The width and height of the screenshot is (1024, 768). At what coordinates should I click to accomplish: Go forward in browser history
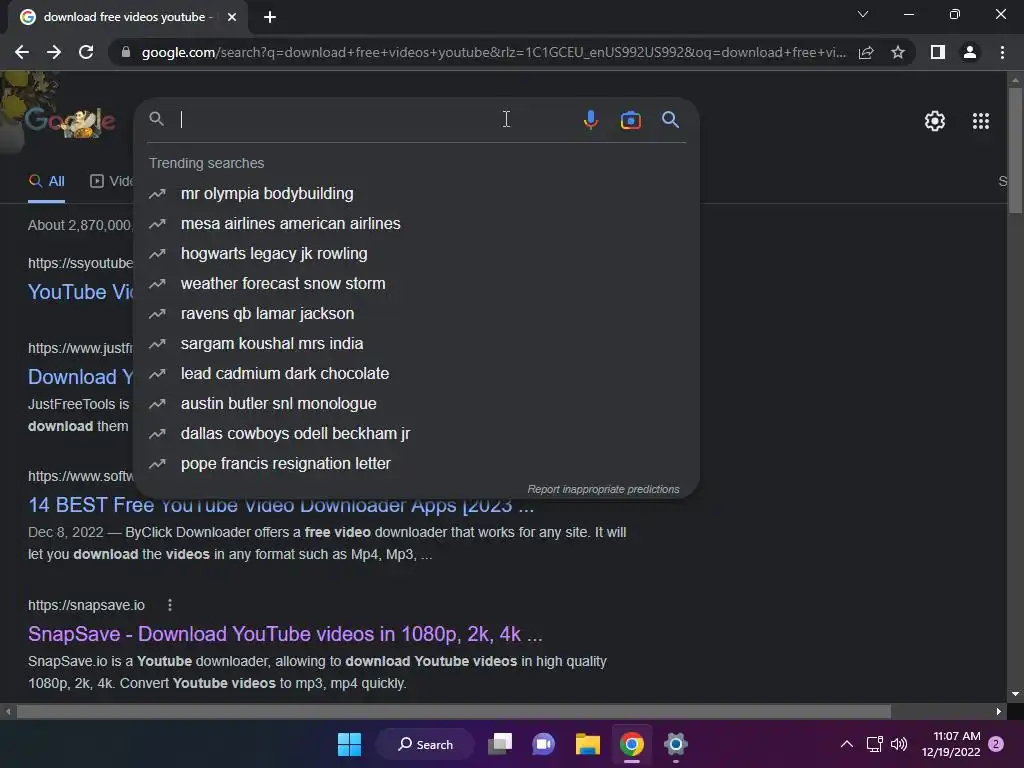point(54,52)
